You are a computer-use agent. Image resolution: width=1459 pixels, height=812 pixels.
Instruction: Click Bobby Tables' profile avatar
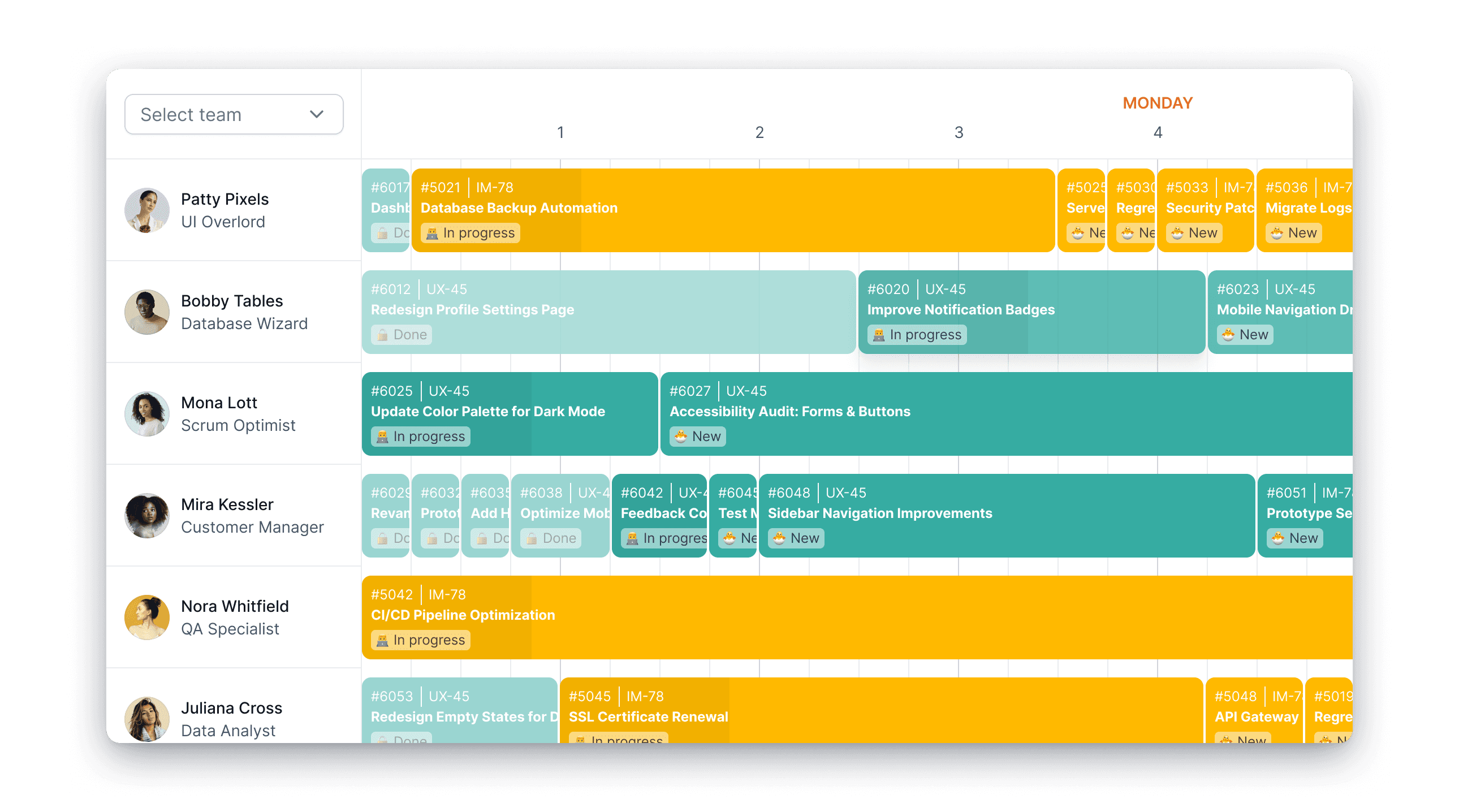click(x=146, y=312)
